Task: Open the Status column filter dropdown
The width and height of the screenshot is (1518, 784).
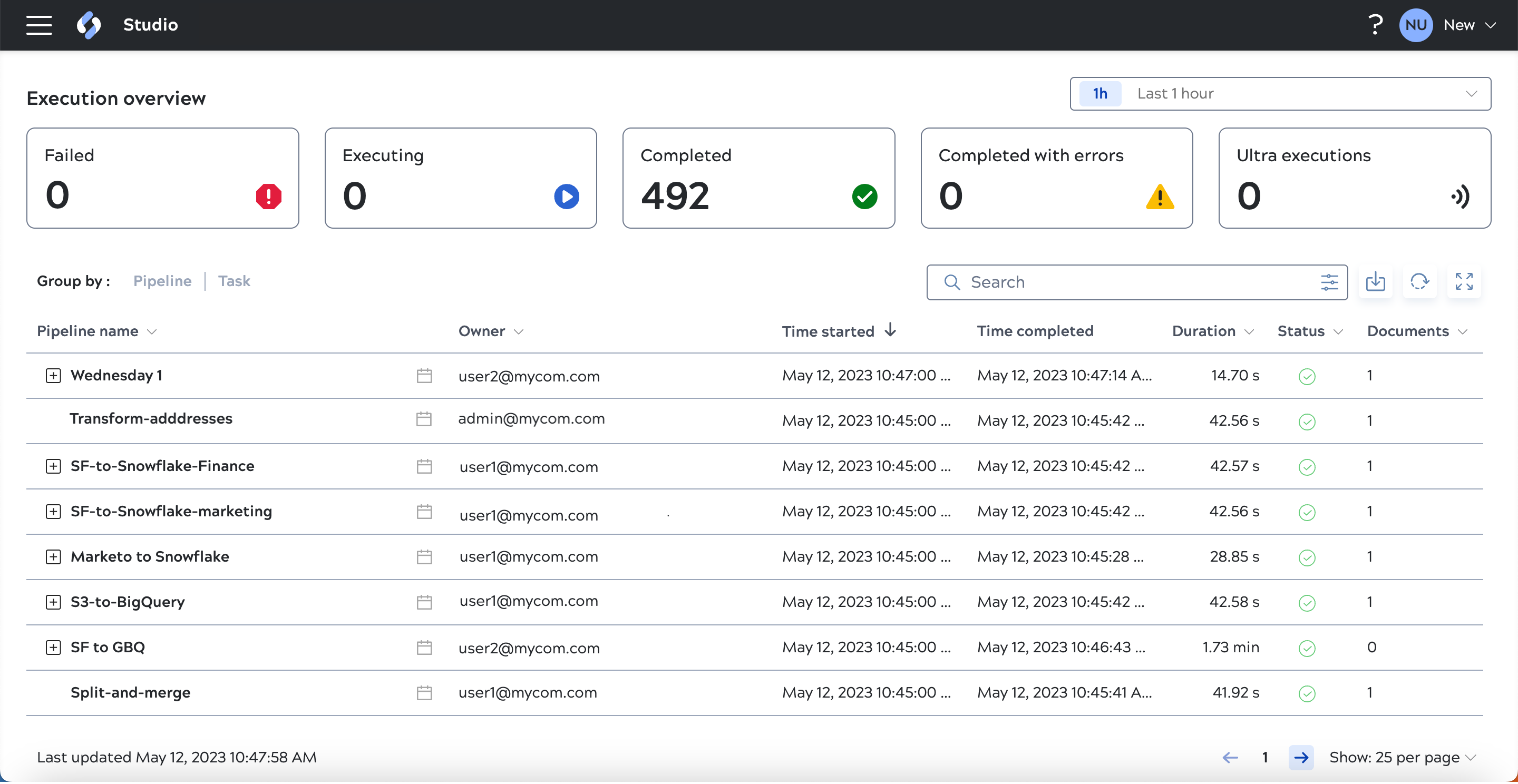Action: point(1338,331)
